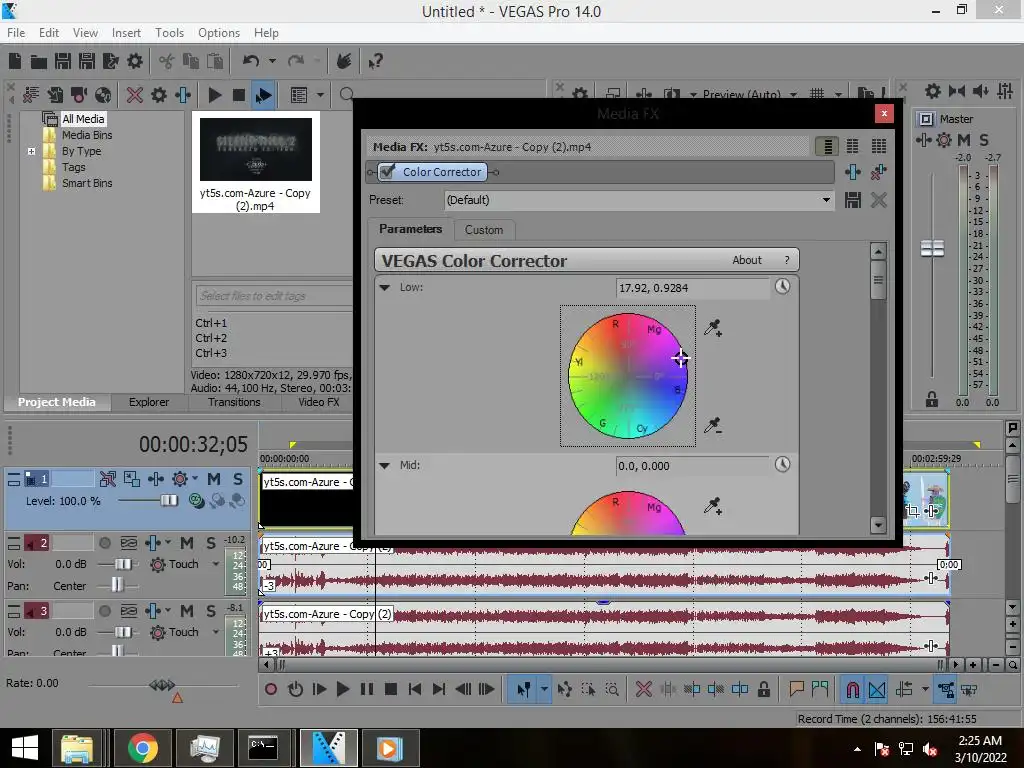Open the Views dropdown arrow in Project Media

320,95
